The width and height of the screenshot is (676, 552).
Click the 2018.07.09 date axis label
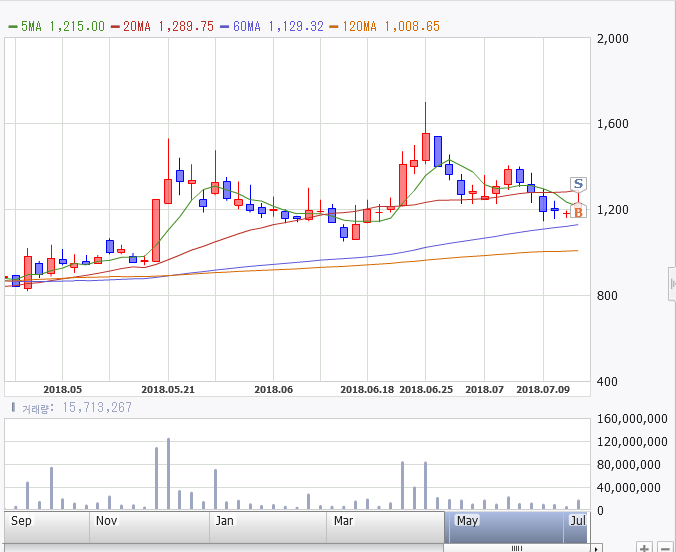543,389
